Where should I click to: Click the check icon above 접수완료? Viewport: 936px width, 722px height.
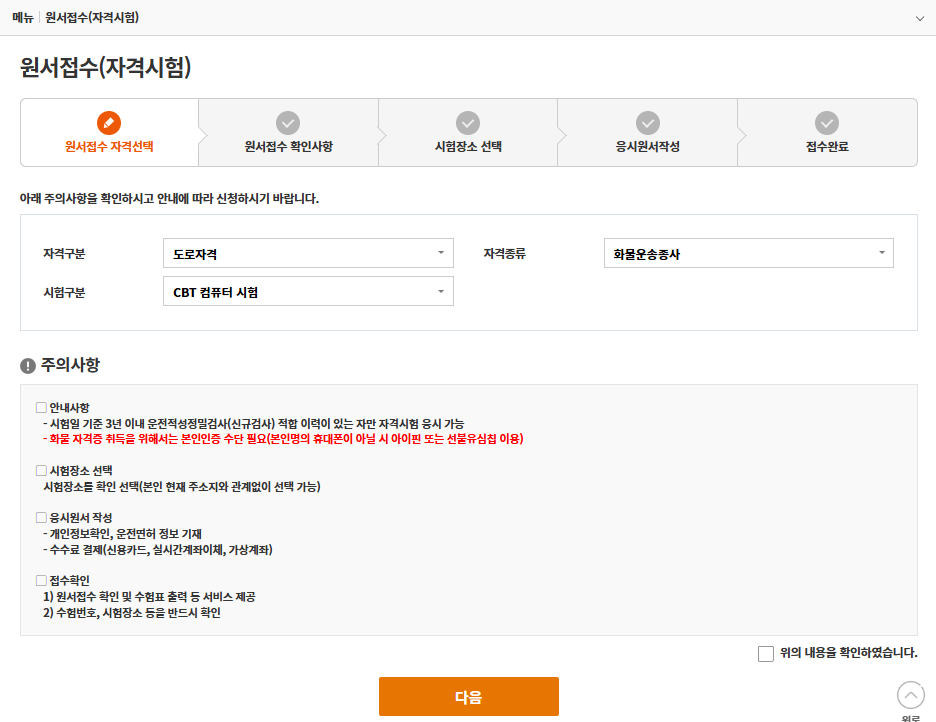pos(827,123)
